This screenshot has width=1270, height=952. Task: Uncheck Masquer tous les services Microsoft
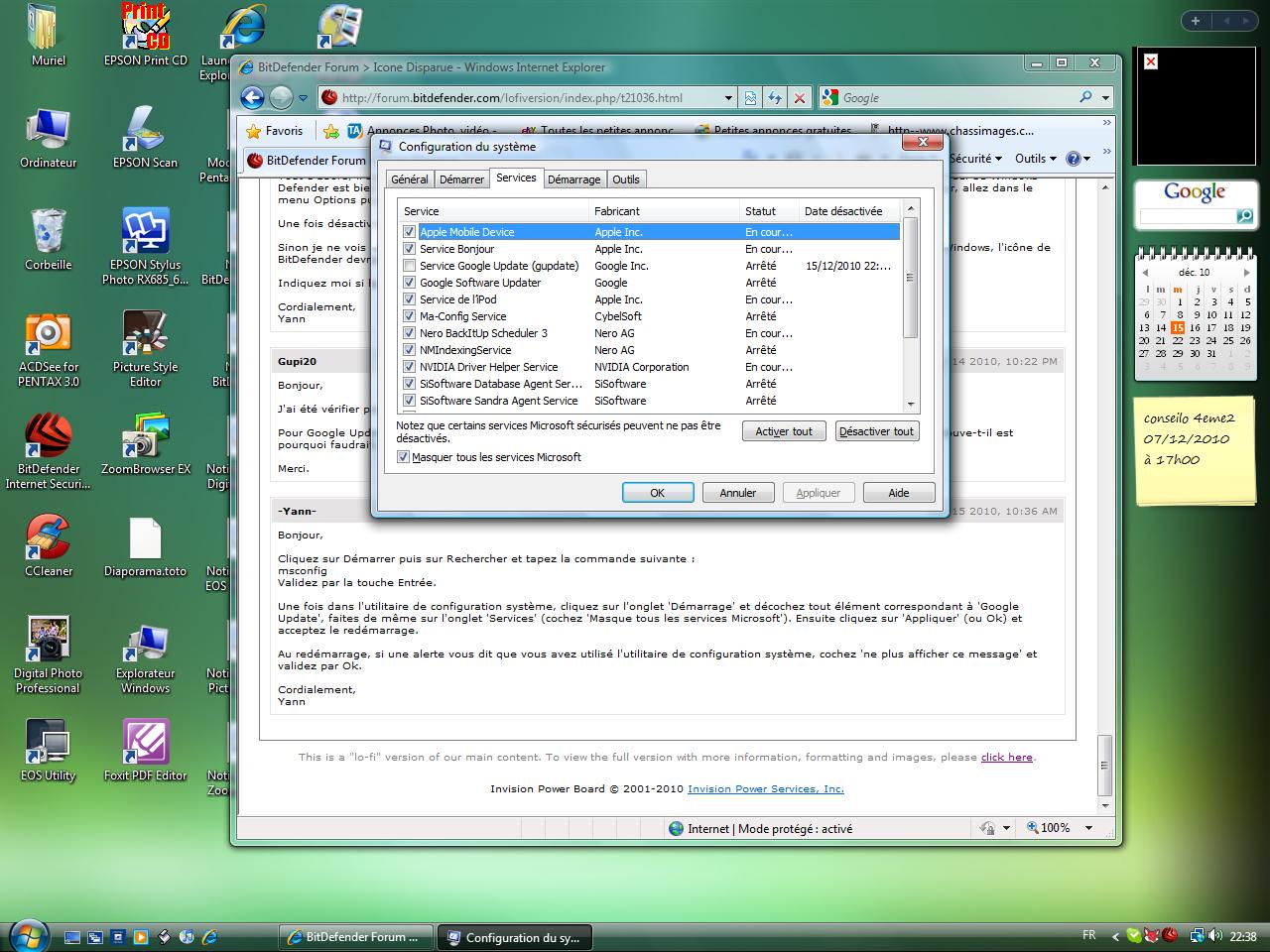pos(403,457)
